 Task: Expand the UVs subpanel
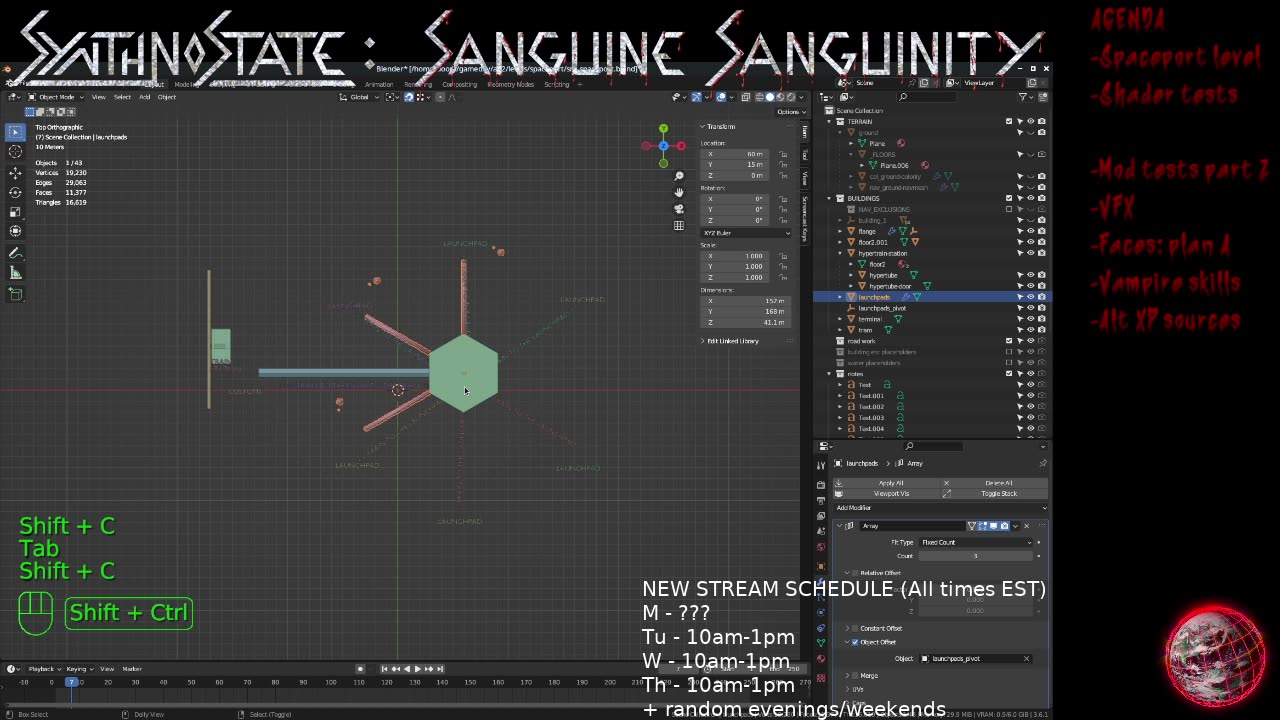point(848,689)
